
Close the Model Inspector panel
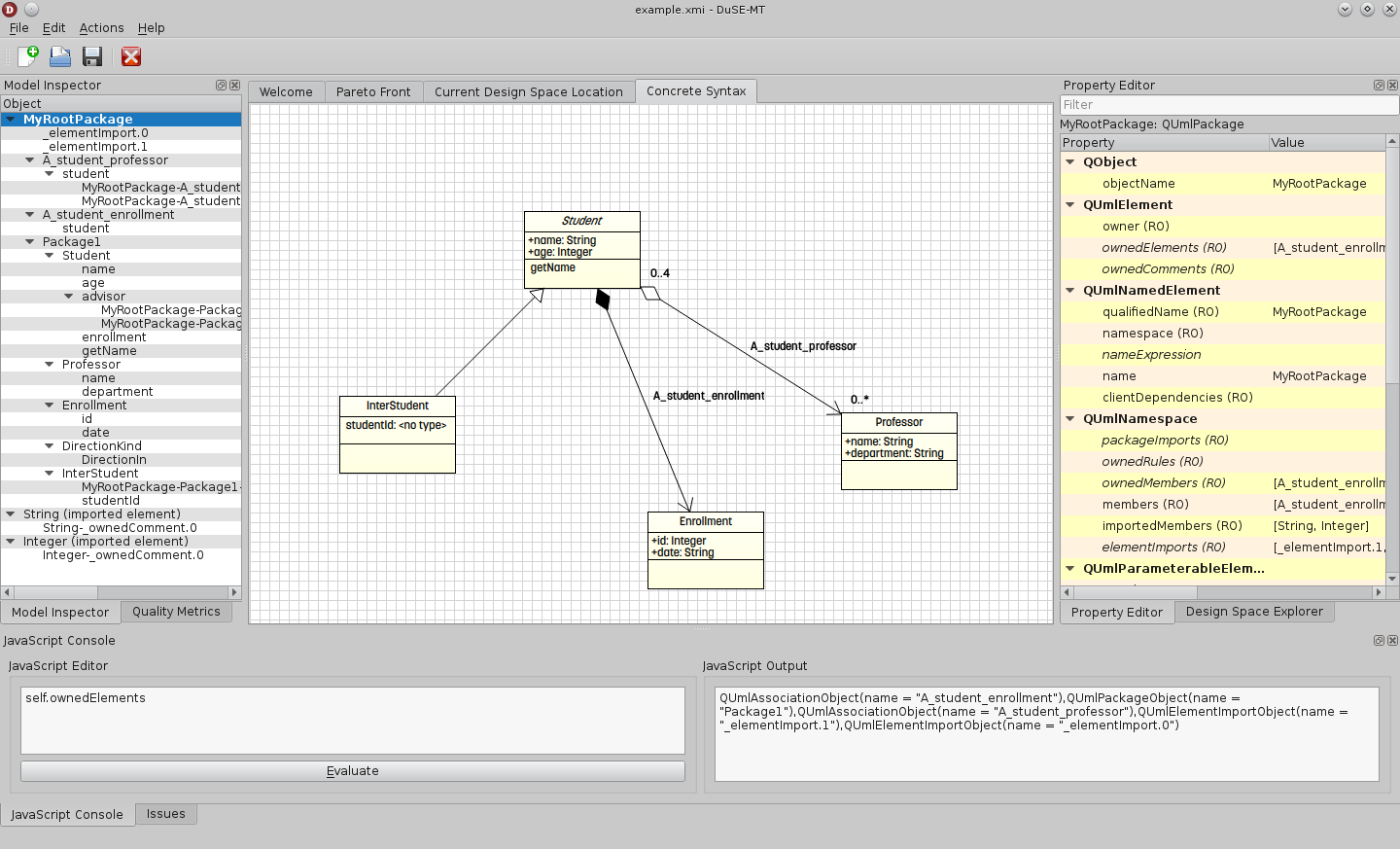click(x=234, y=86)
